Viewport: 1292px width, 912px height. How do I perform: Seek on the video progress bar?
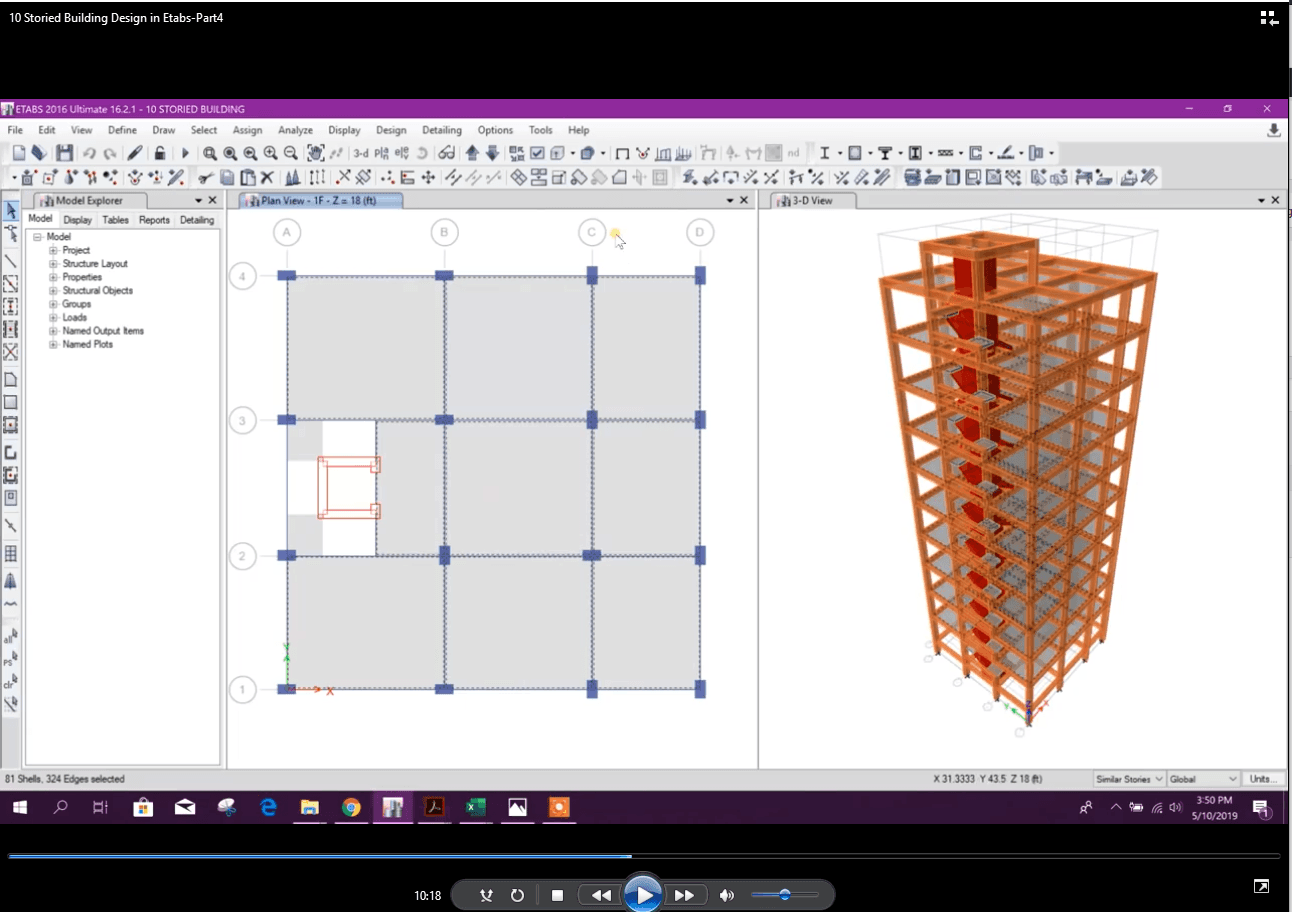click(x=643, y=856)
